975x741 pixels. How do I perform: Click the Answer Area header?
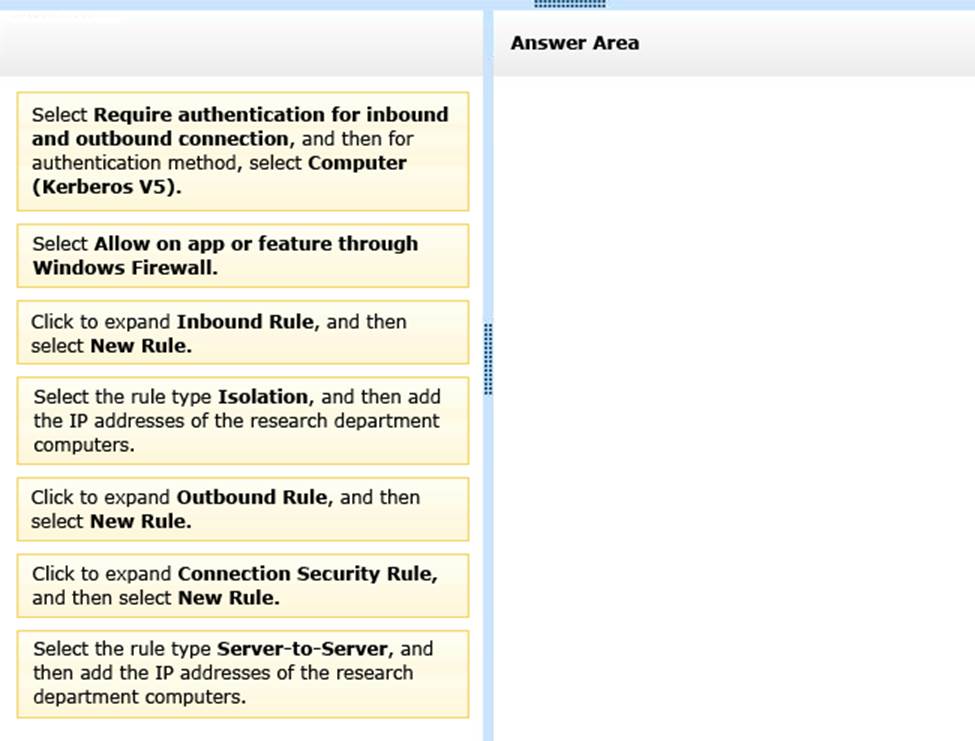click(574, 43)
